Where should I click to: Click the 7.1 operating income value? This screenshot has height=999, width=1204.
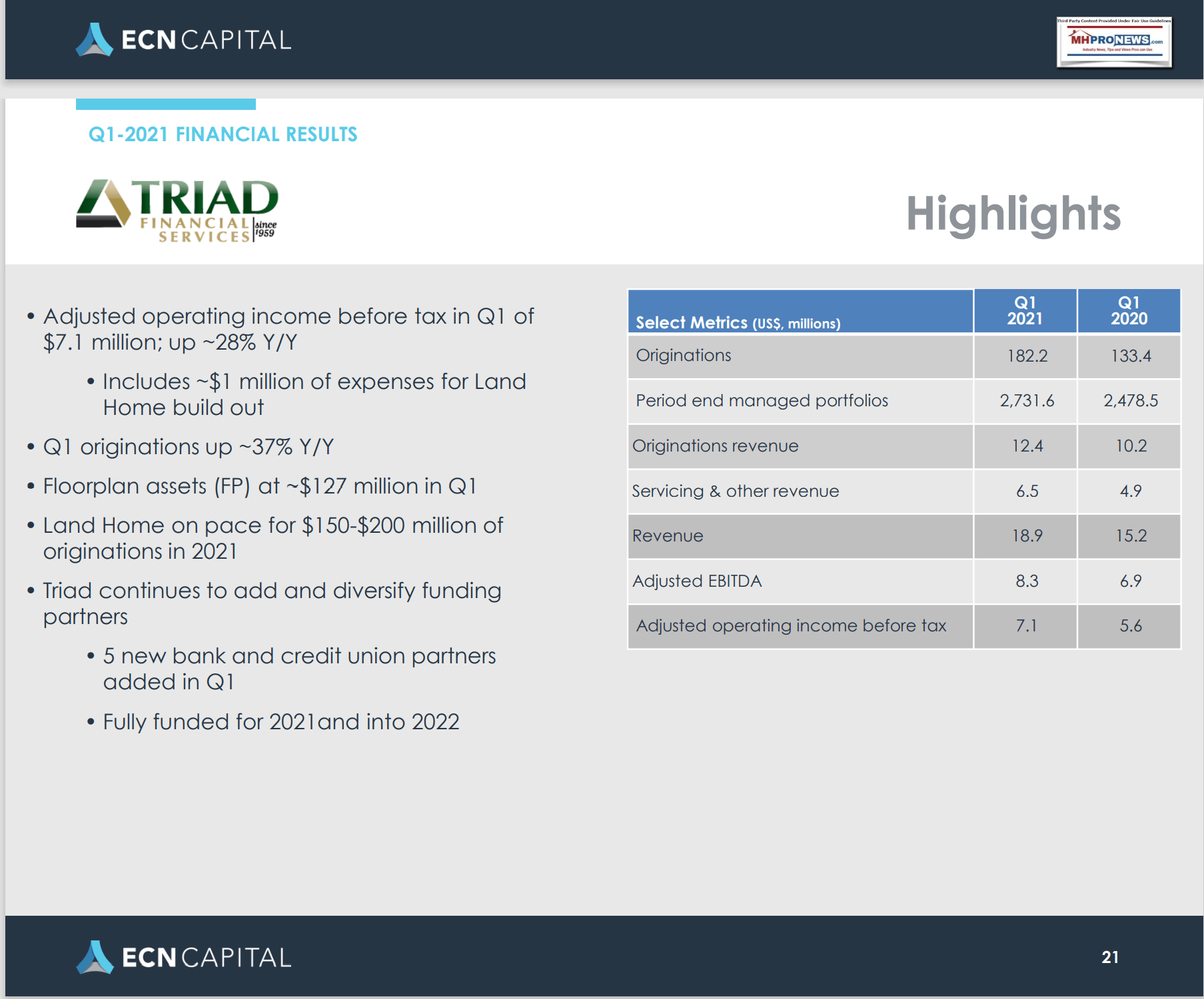[x=1027, y=626]
